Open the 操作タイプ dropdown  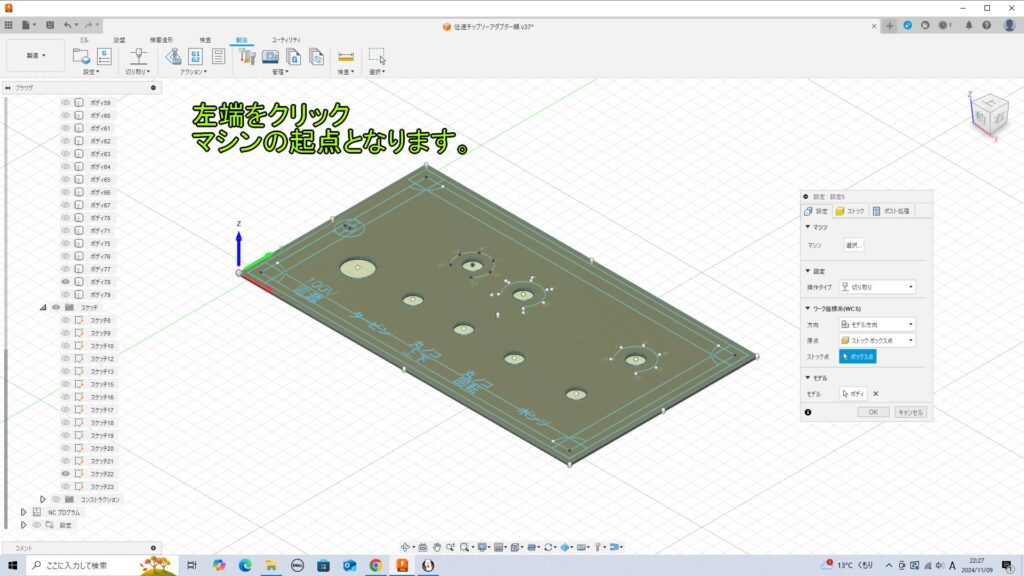click(876, 287)
